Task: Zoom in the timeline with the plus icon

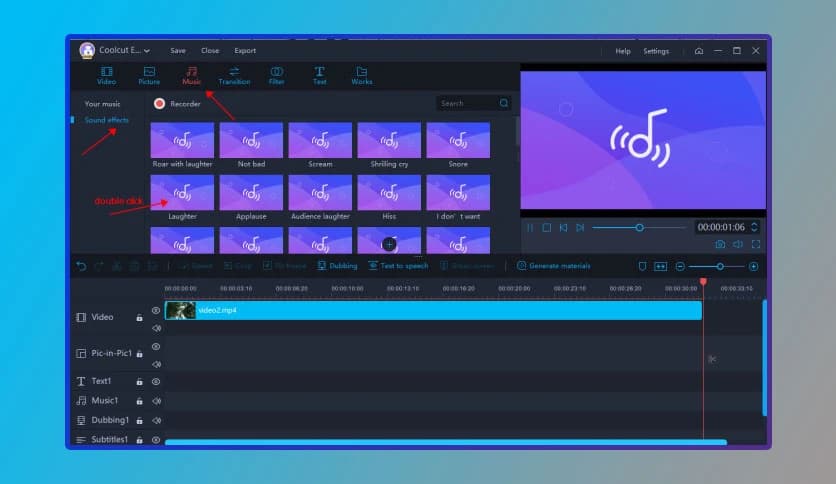Action: [x=753, y=266]
